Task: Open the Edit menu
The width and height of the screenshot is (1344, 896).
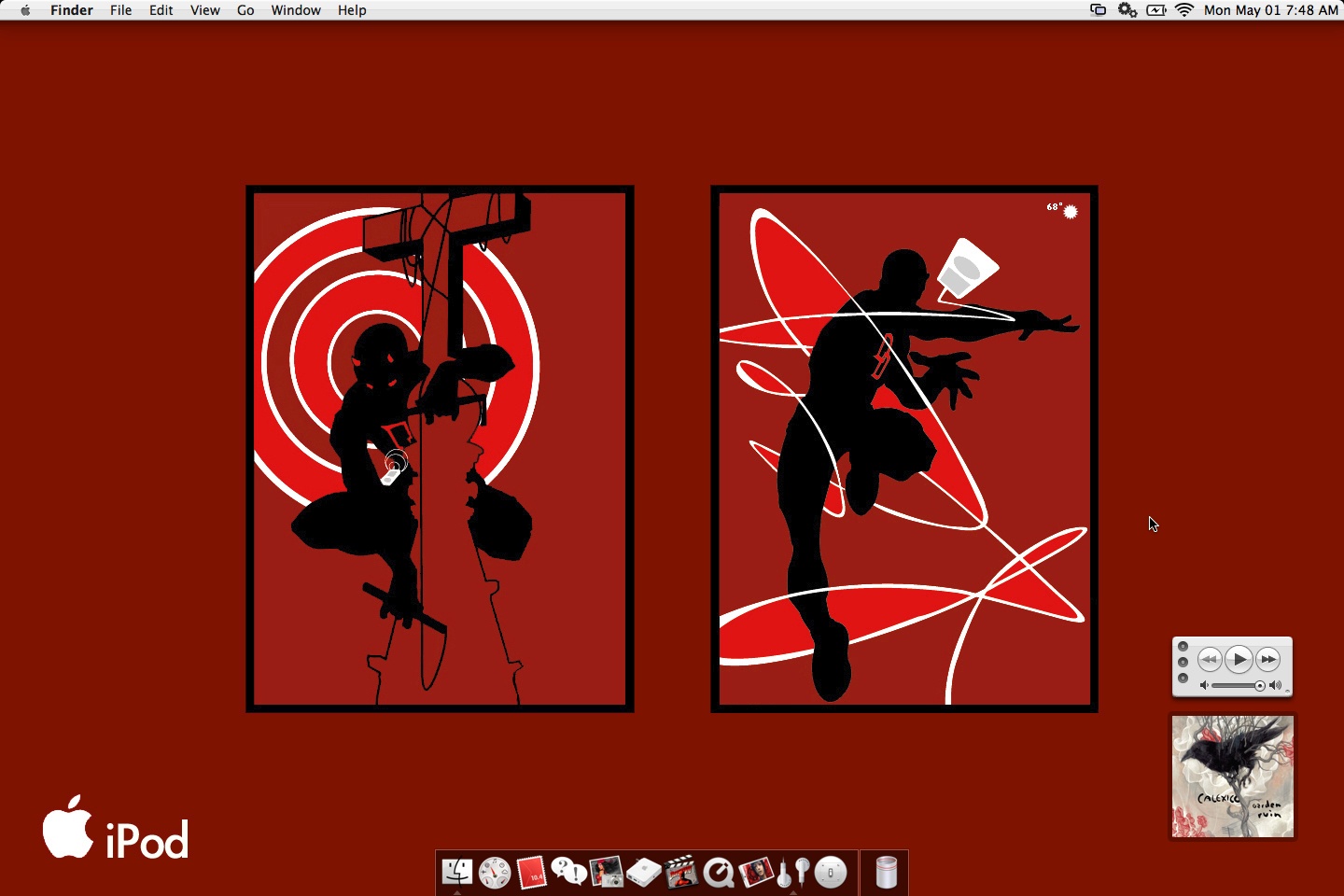Action: tap(161, 10)
